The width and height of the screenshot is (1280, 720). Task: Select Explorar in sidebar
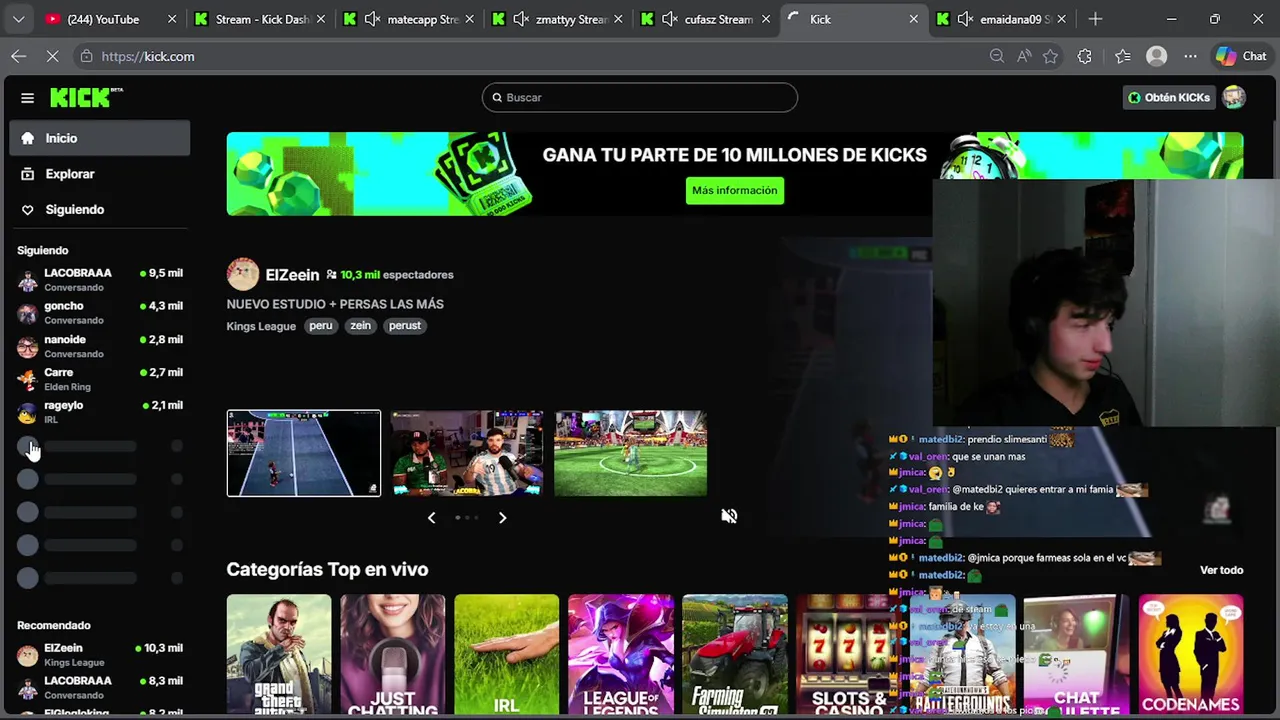(x=100, y=174)
